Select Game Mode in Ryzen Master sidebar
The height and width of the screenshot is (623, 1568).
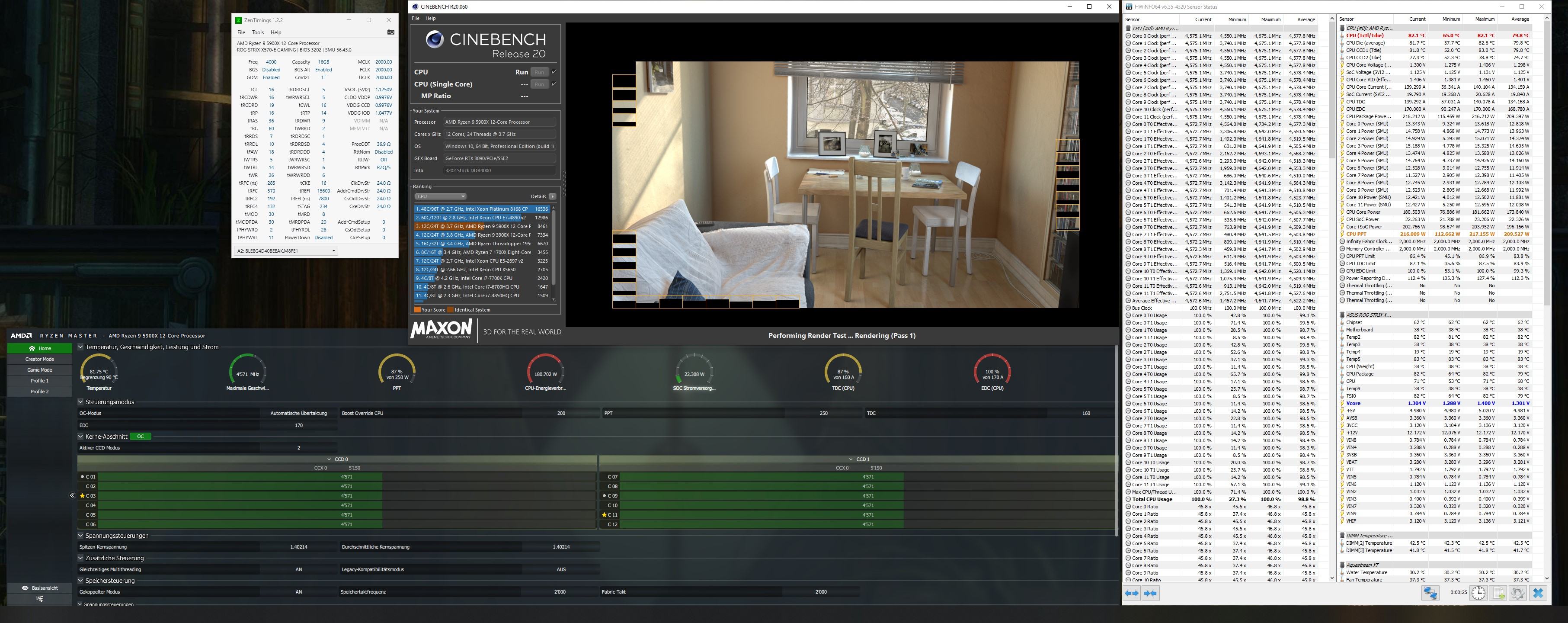coord(39,370)
